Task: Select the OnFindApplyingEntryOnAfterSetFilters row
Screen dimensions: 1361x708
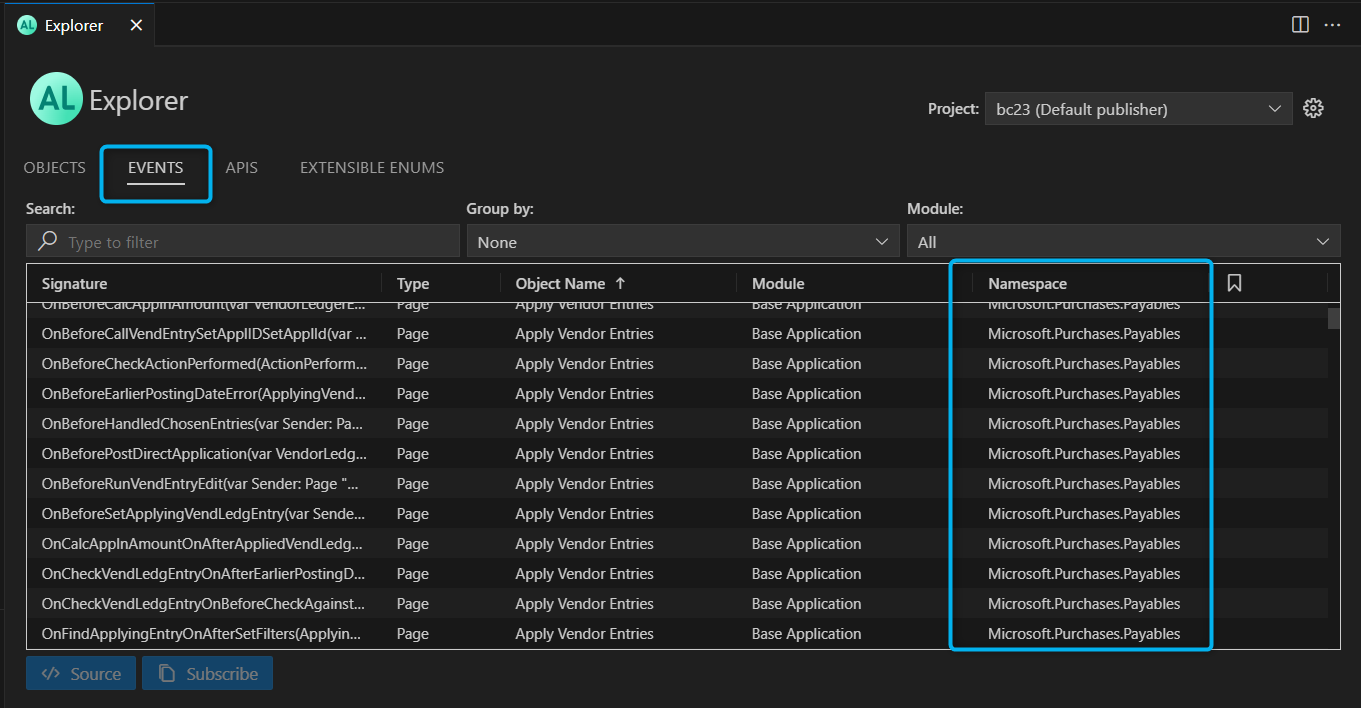Action: 676,633
